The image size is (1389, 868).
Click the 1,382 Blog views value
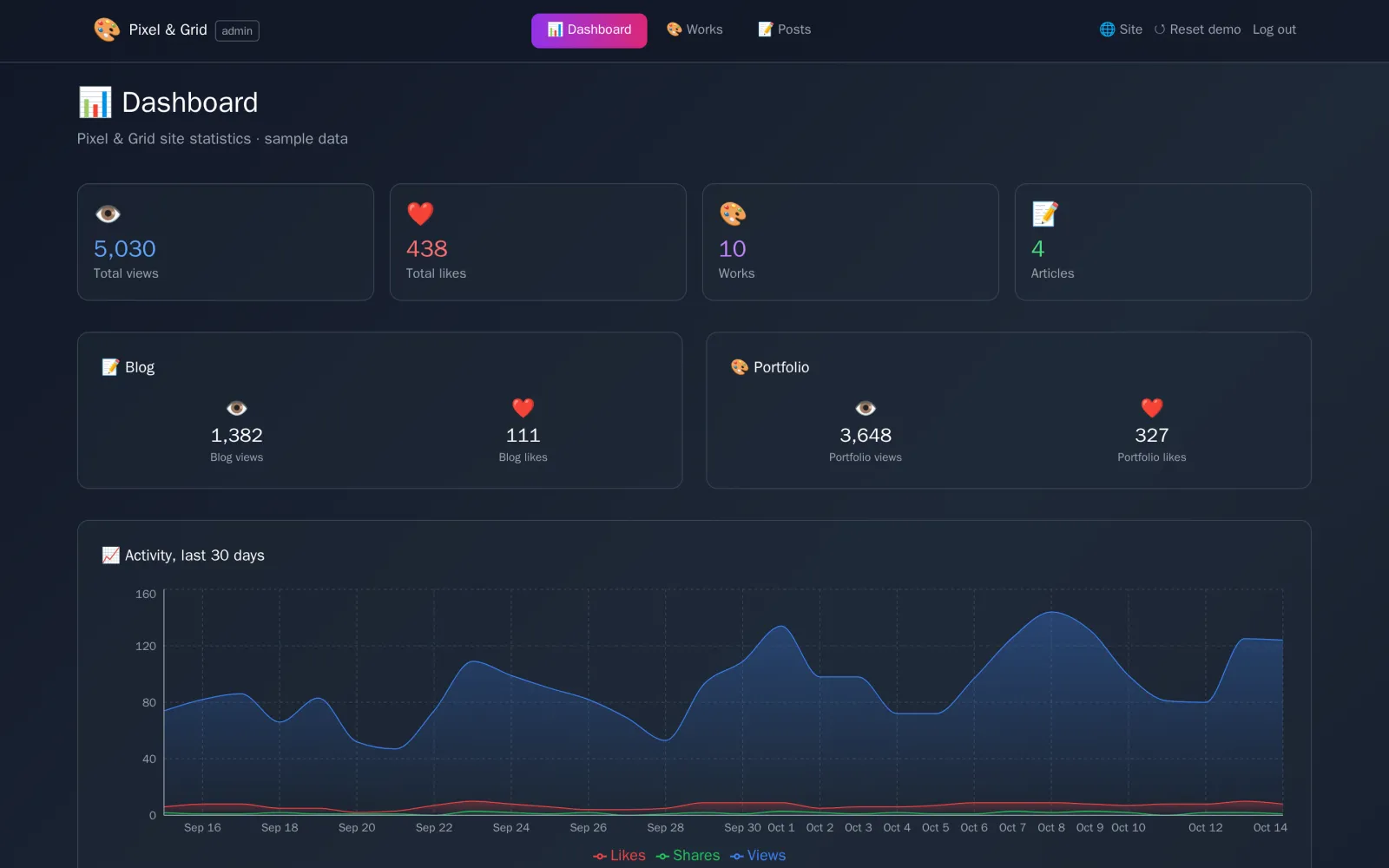[x=237, y=436]
